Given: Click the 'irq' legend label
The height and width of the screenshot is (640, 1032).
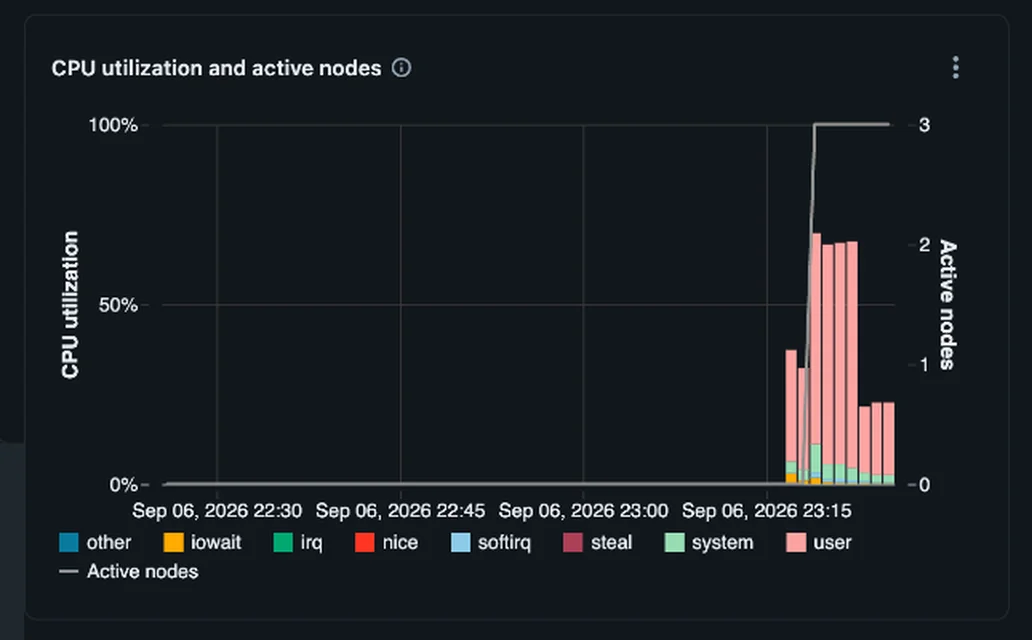Looking at the screenshot, I should click(311, 543).
